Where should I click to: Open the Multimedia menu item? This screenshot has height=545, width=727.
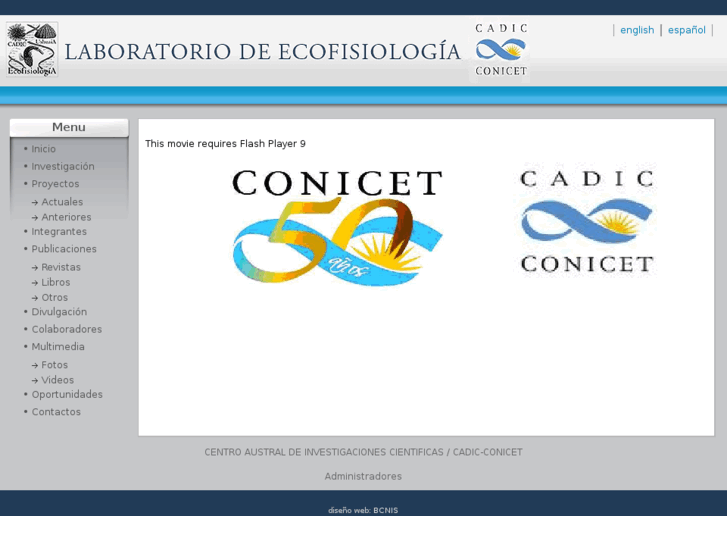click(58, 347)
